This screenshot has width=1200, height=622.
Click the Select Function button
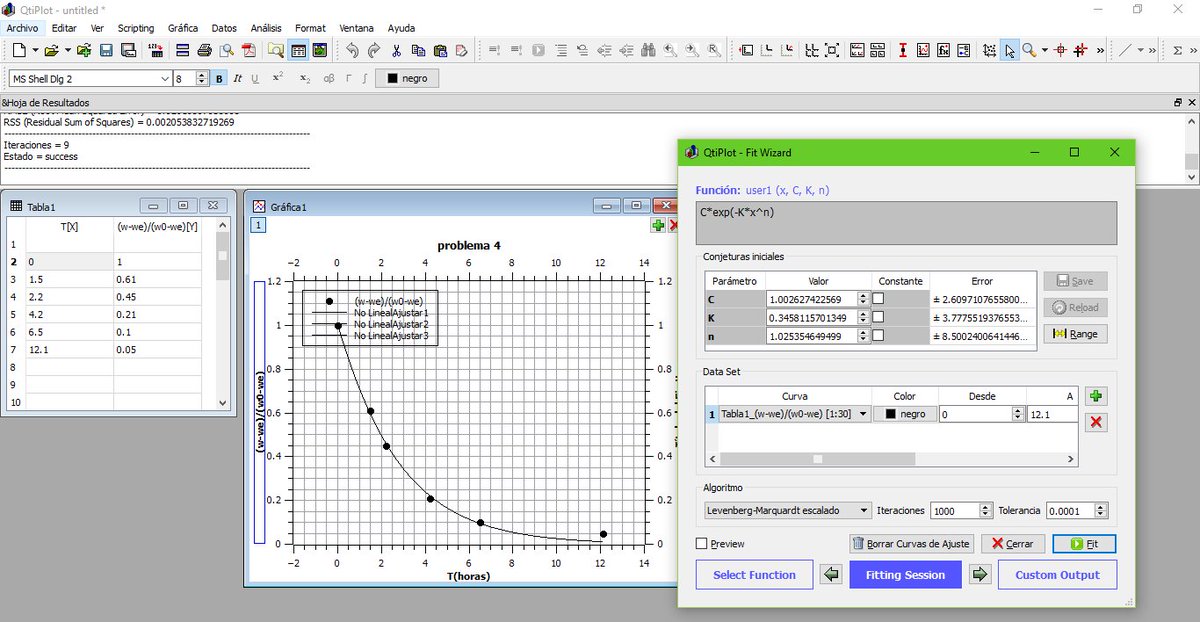[754, 575]
